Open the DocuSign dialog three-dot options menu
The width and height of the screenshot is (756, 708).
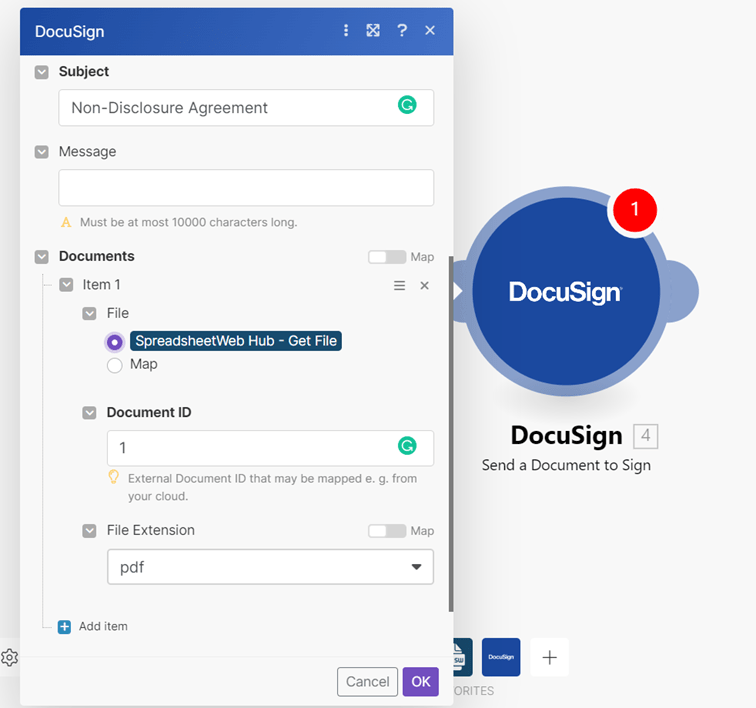click(x=346, y=31)
